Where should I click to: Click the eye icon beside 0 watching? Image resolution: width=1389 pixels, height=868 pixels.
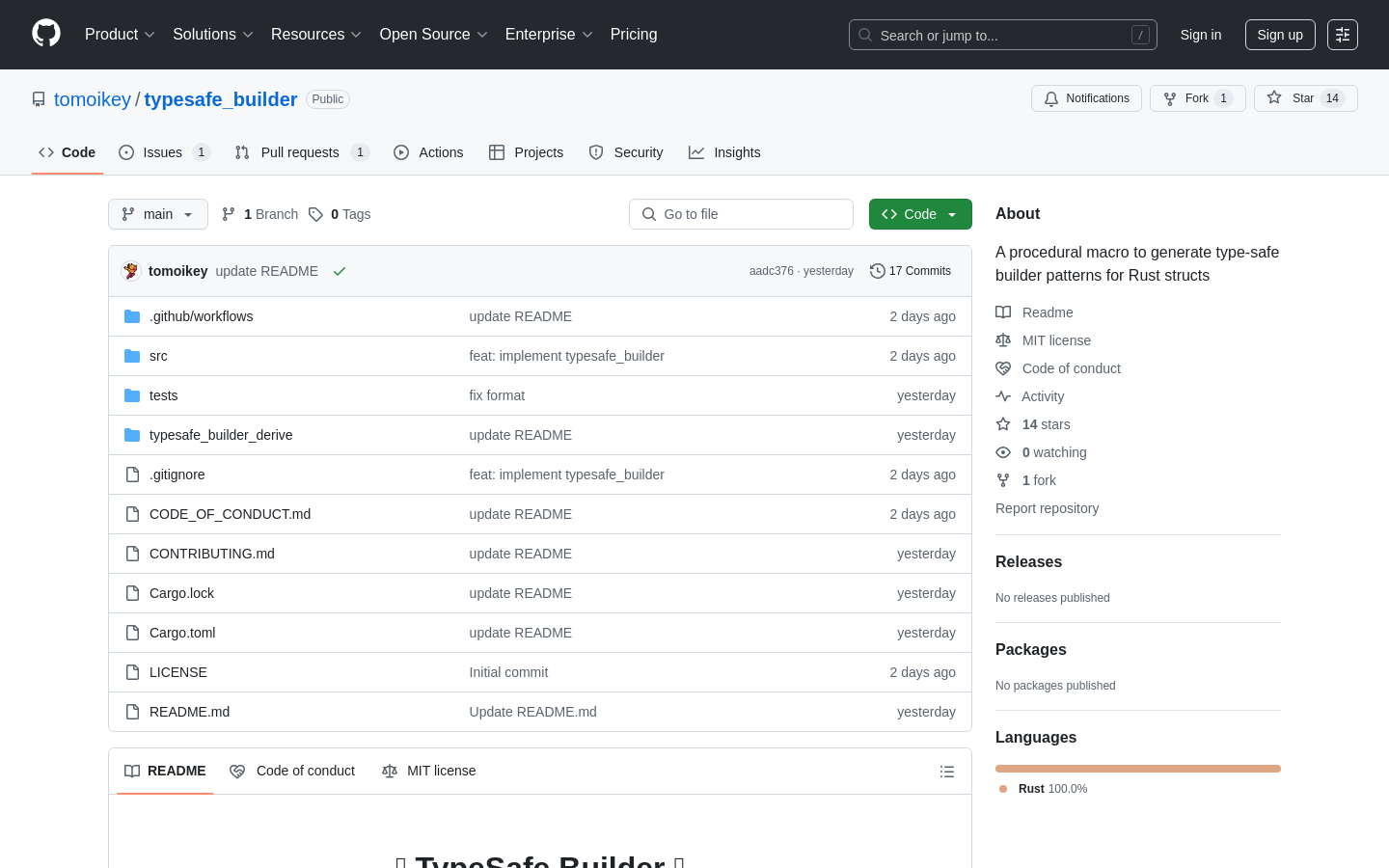1003,452
